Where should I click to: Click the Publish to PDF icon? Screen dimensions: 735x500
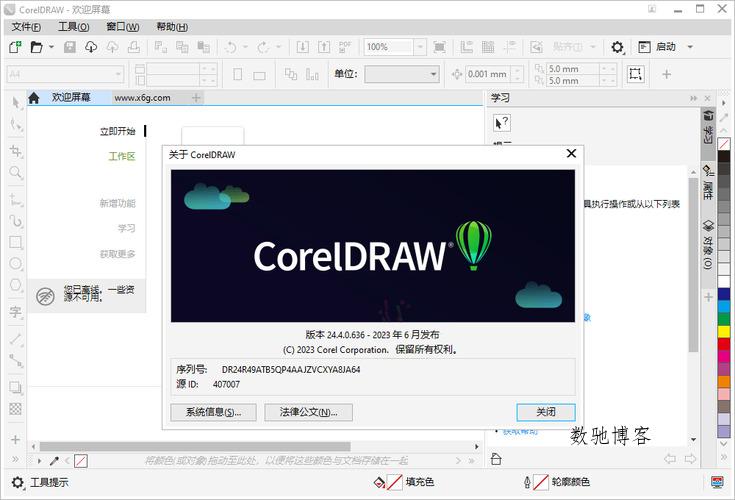click(345, 47)
